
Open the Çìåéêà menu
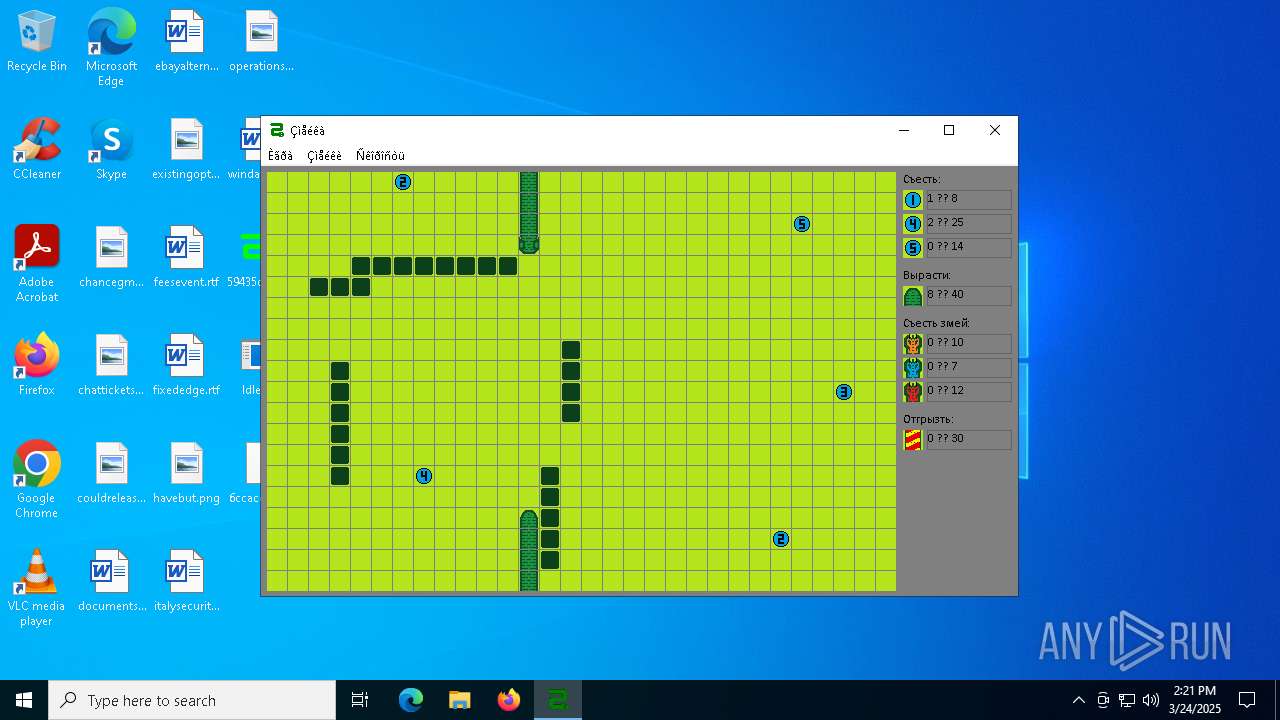(x=324, y=155)
